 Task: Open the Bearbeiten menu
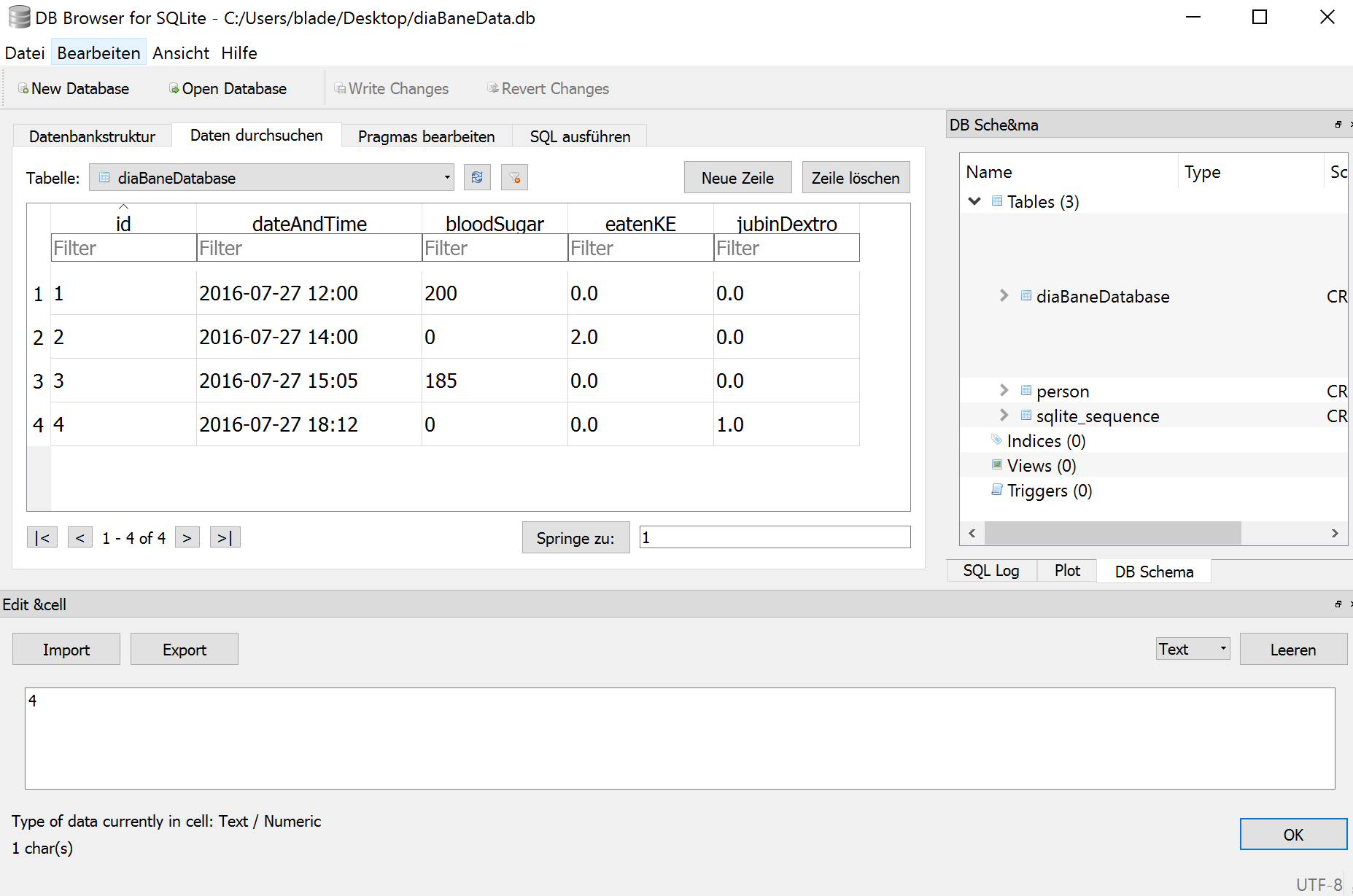[98, 52]
